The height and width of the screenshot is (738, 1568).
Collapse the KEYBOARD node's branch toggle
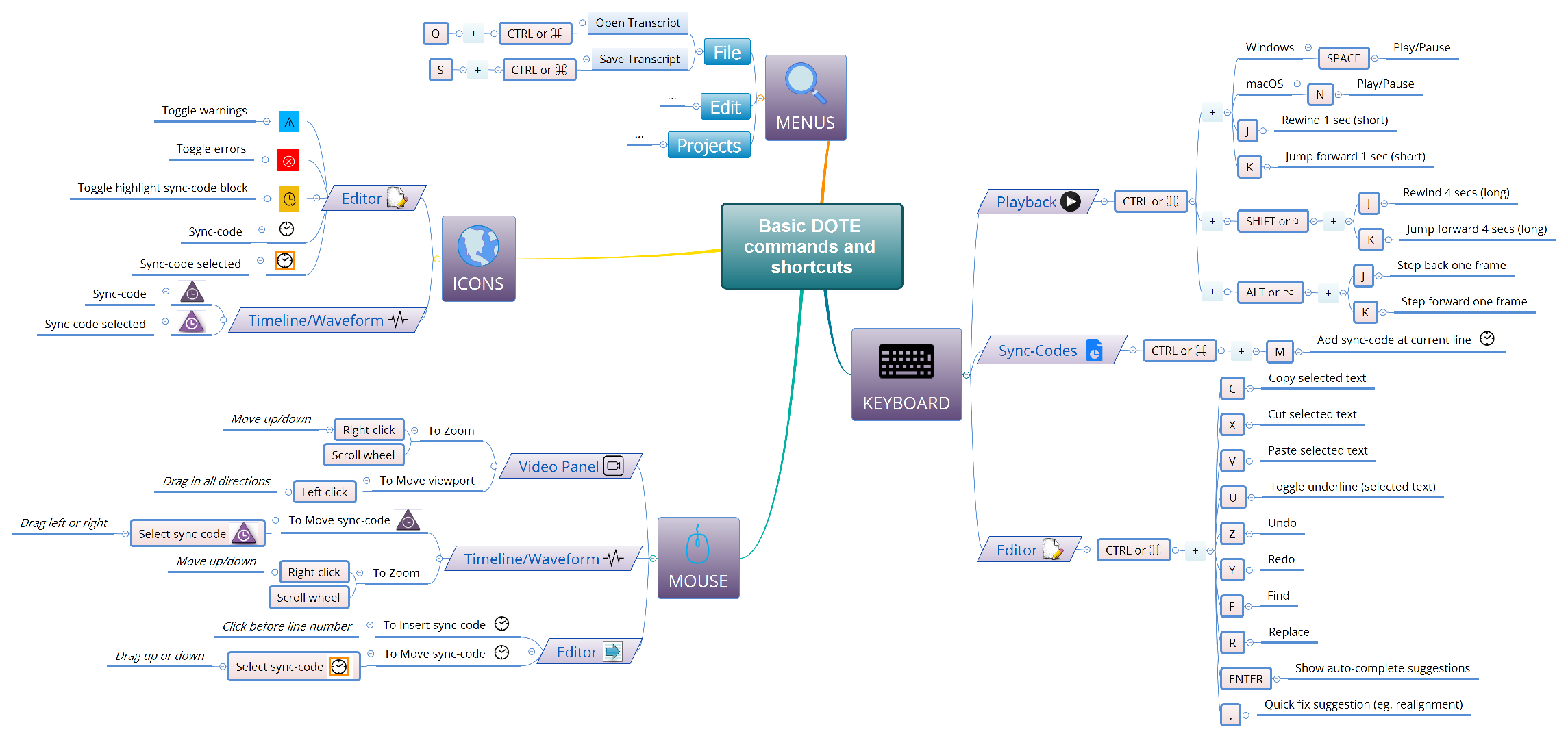coord(967,374)
